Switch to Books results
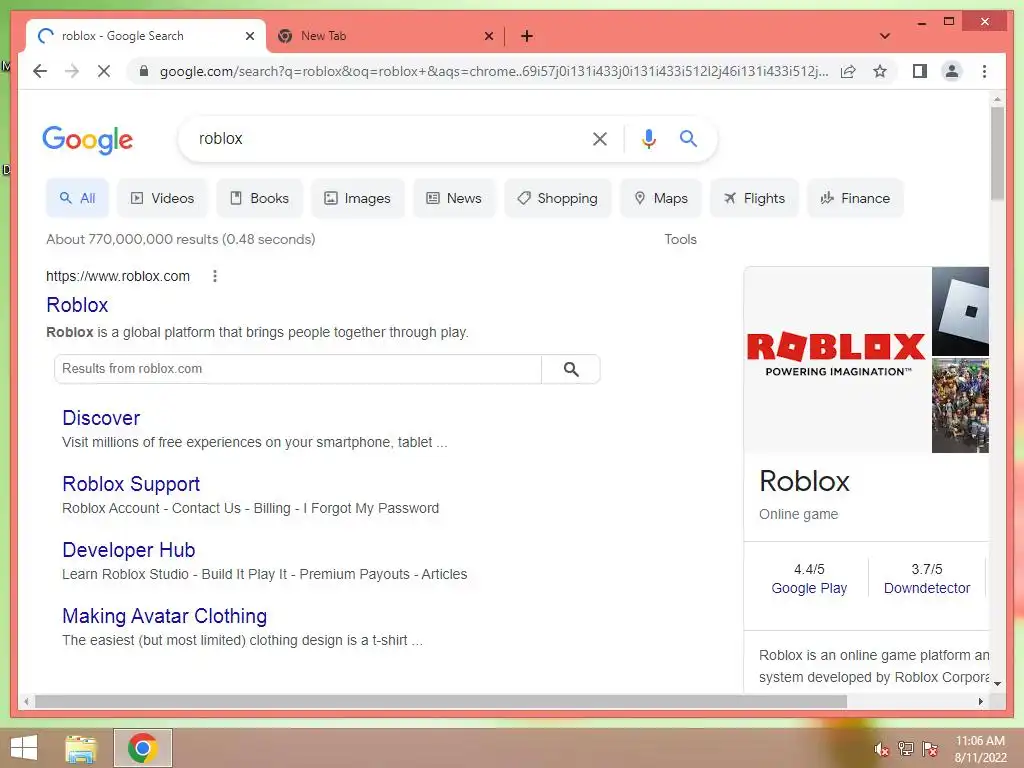The image size is (1024, 768). click(x=259, y=198)
